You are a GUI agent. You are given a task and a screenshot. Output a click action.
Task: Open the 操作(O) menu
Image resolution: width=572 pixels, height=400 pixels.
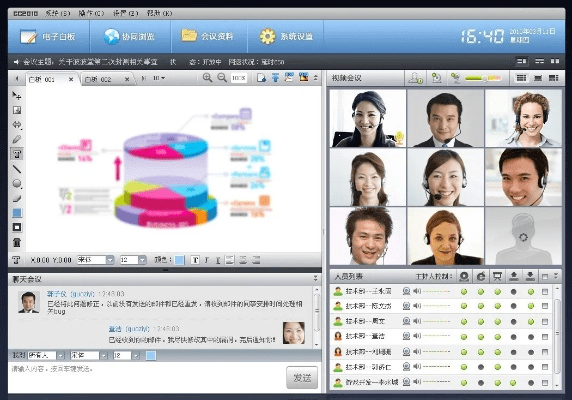click(x=91, y=13)
